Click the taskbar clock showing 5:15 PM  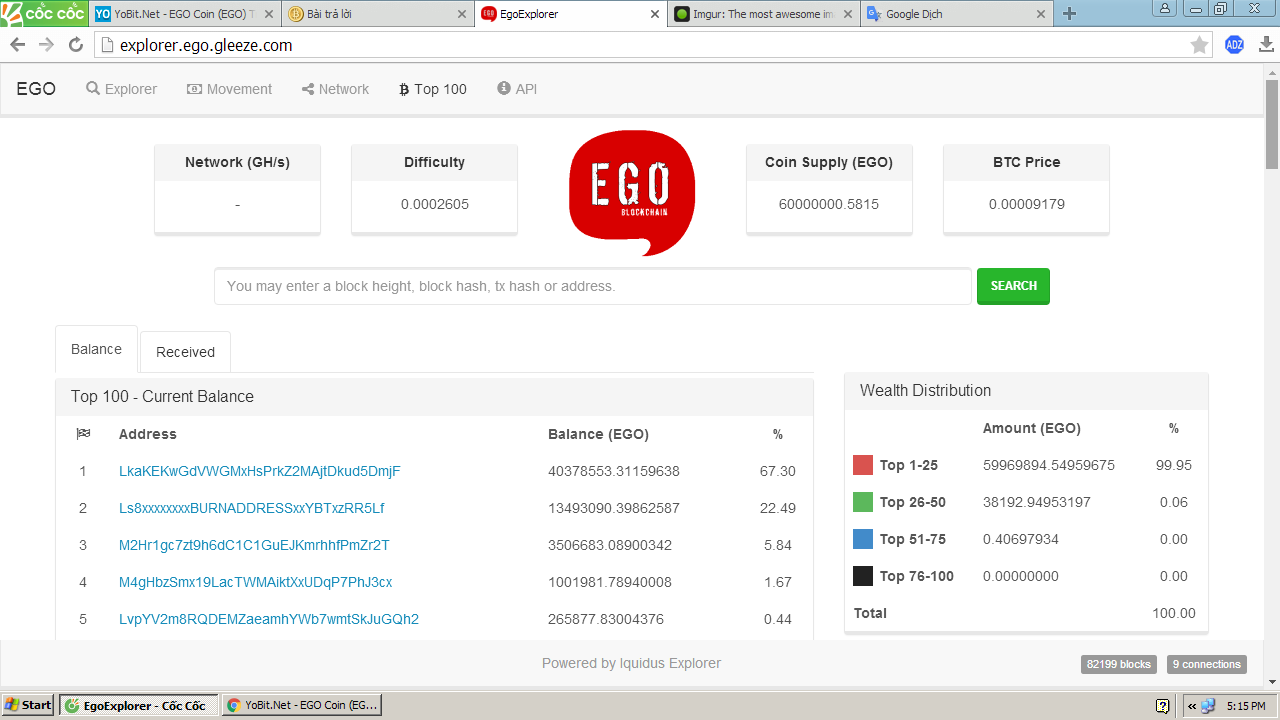click(1245, 705)
